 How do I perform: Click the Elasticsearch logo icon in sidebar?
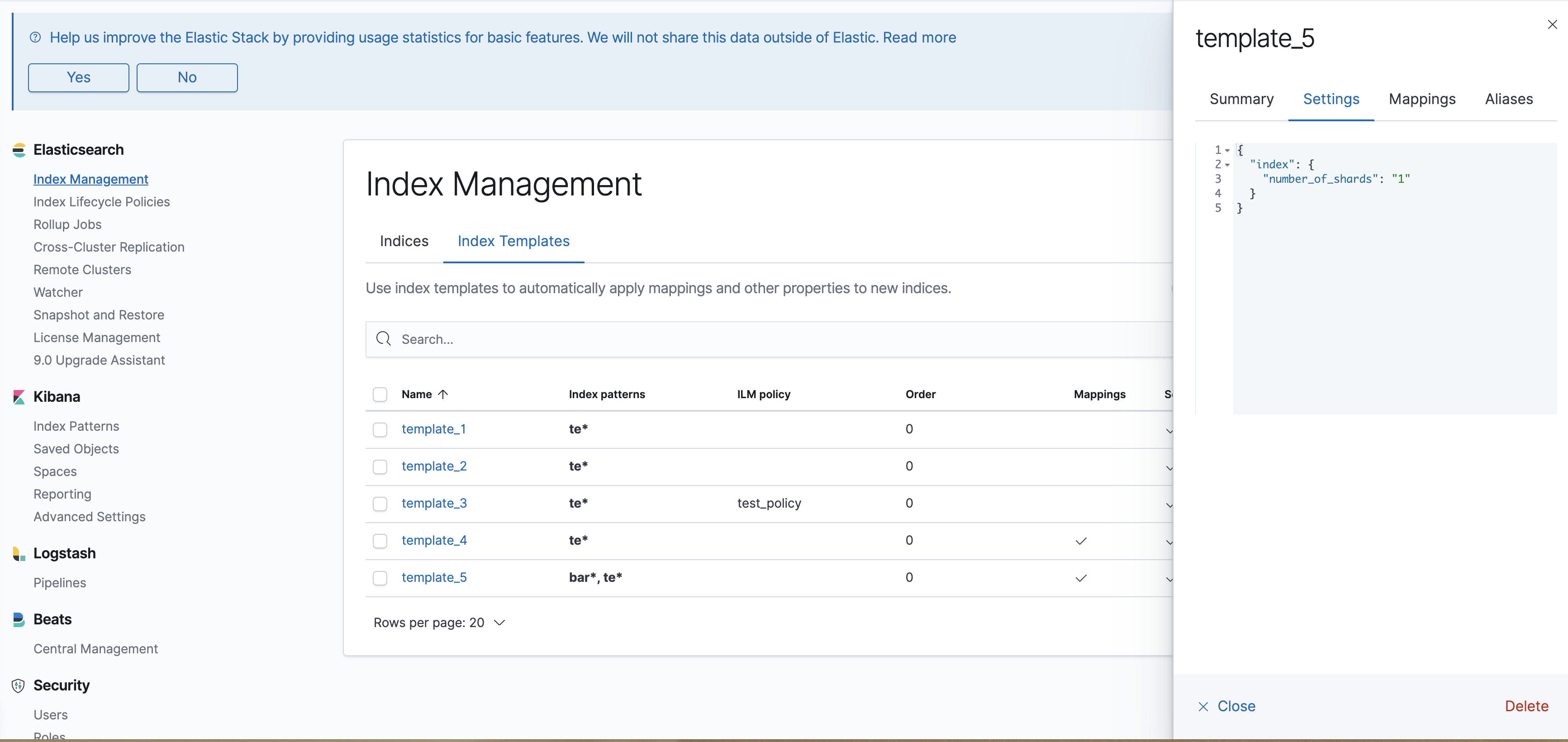click(x=19, y=150)
